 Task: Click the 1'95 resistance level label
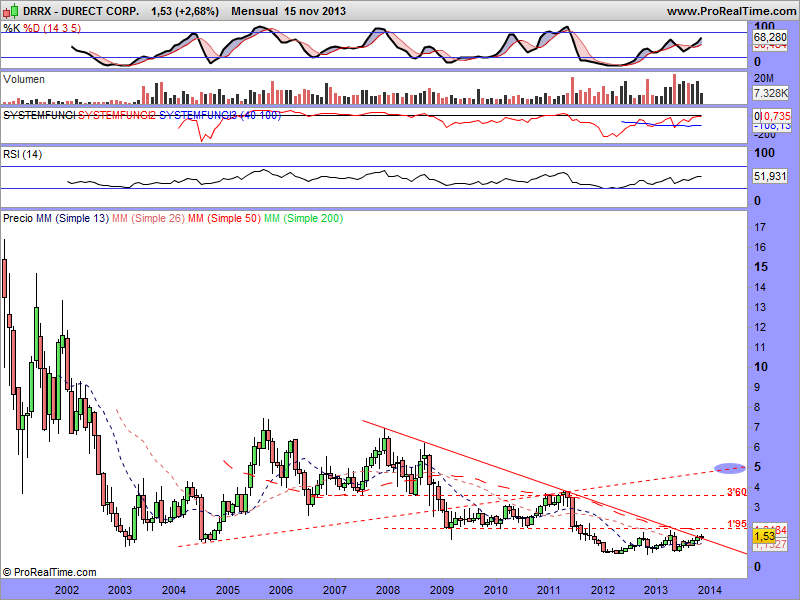tap(737, 523)
